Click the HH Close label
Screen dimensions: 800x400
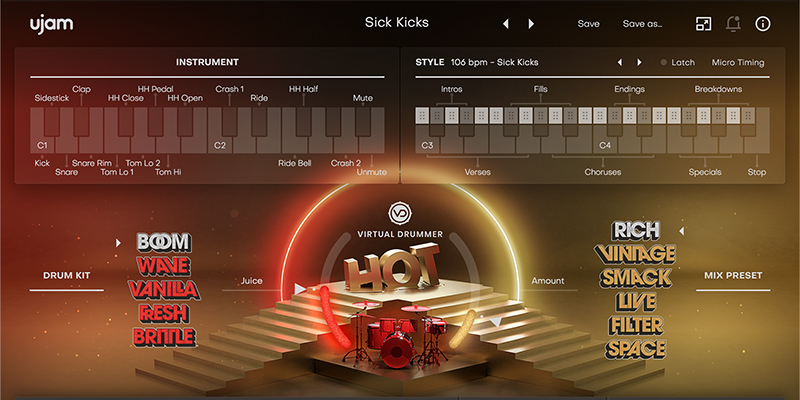point(126,98)
